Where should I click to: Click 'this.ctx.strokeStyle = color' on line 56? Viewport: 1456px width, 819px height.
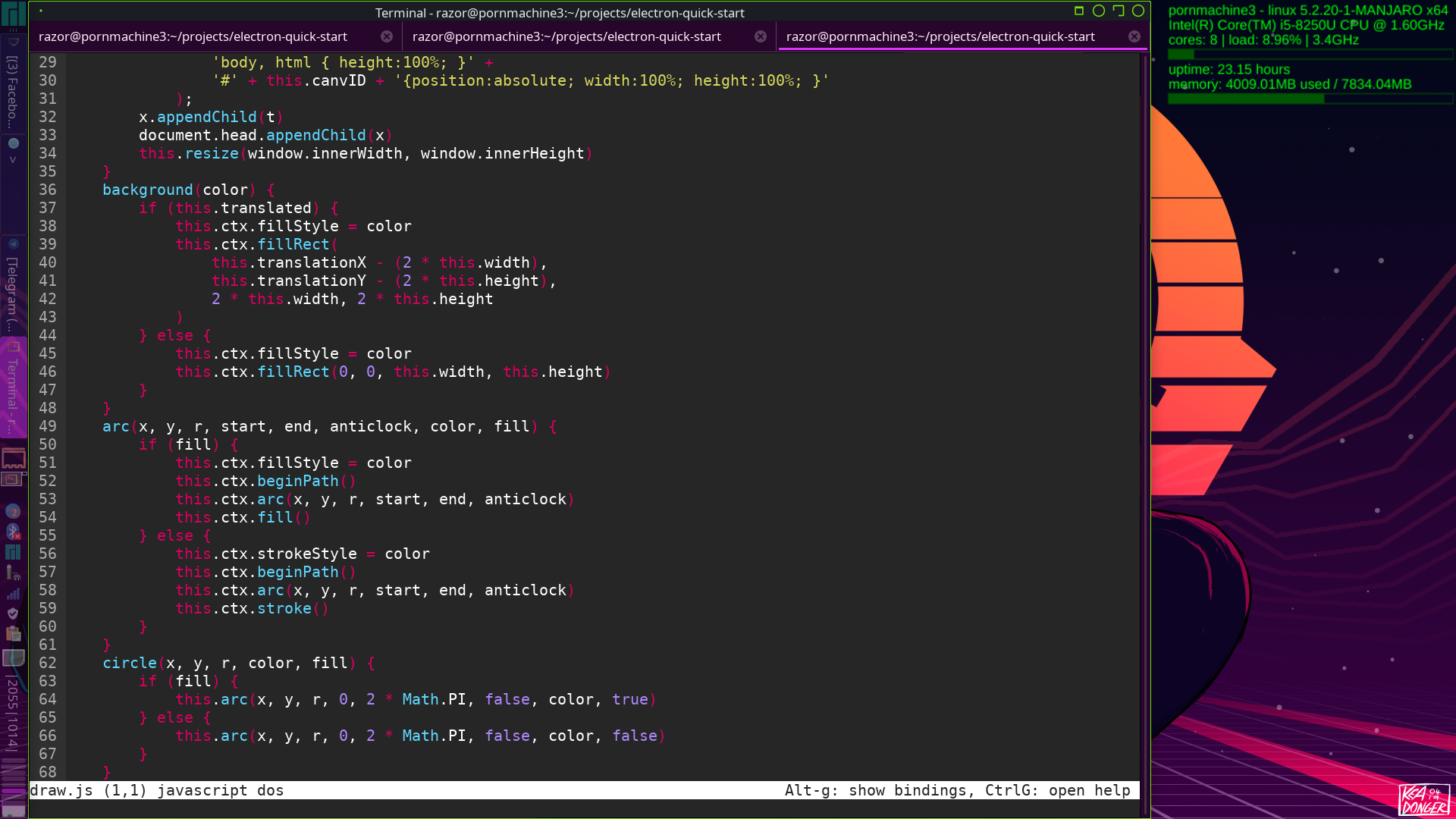303,554
